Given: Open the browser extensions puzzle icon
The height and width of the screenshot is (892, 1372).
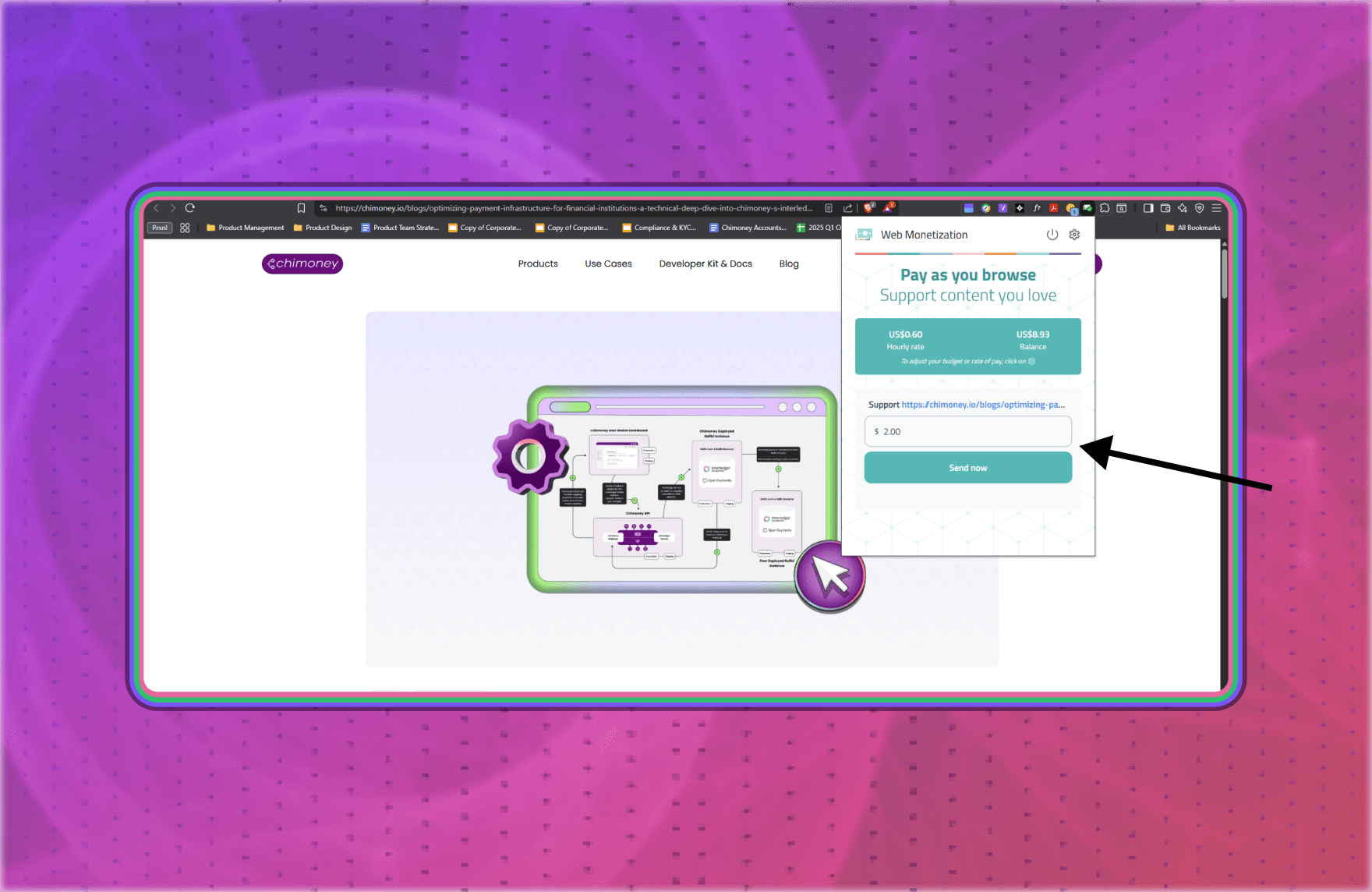Looking at the screenshot, I should (x=1105, y=208).
